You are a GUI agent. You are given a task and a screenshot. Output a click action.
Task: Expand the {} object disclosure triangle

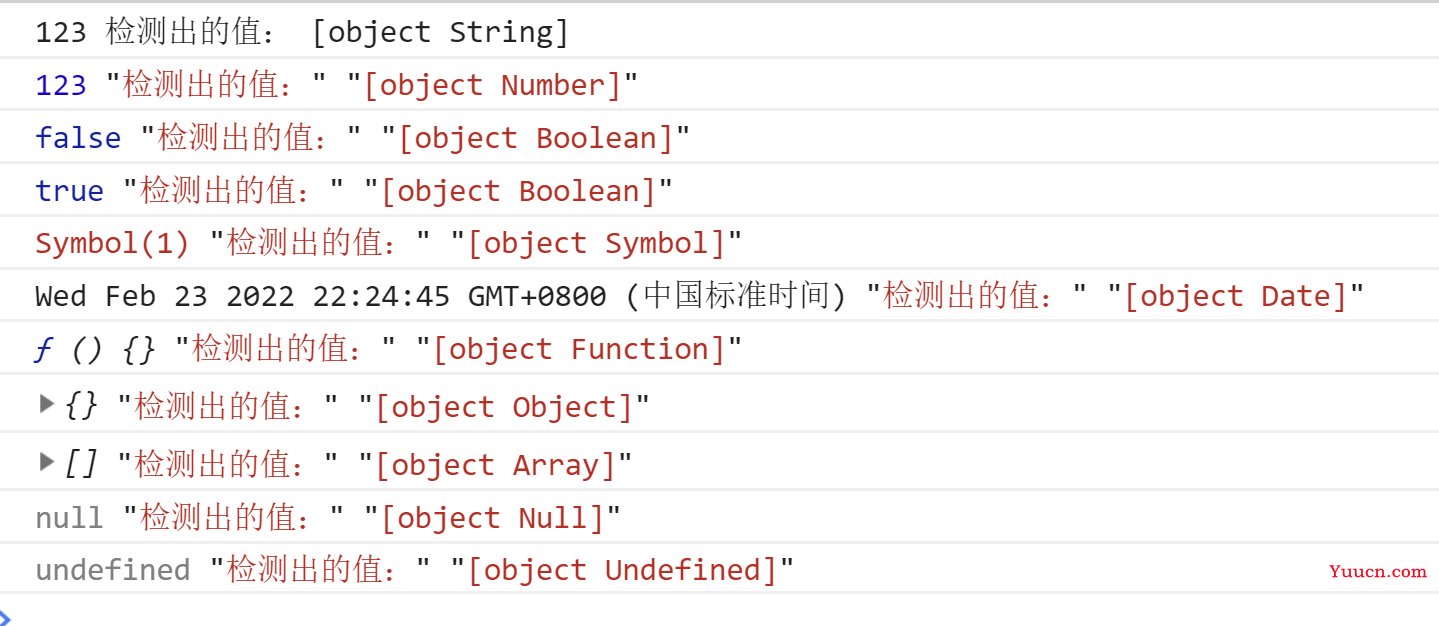pyautogui.click(x=46, y=403)
